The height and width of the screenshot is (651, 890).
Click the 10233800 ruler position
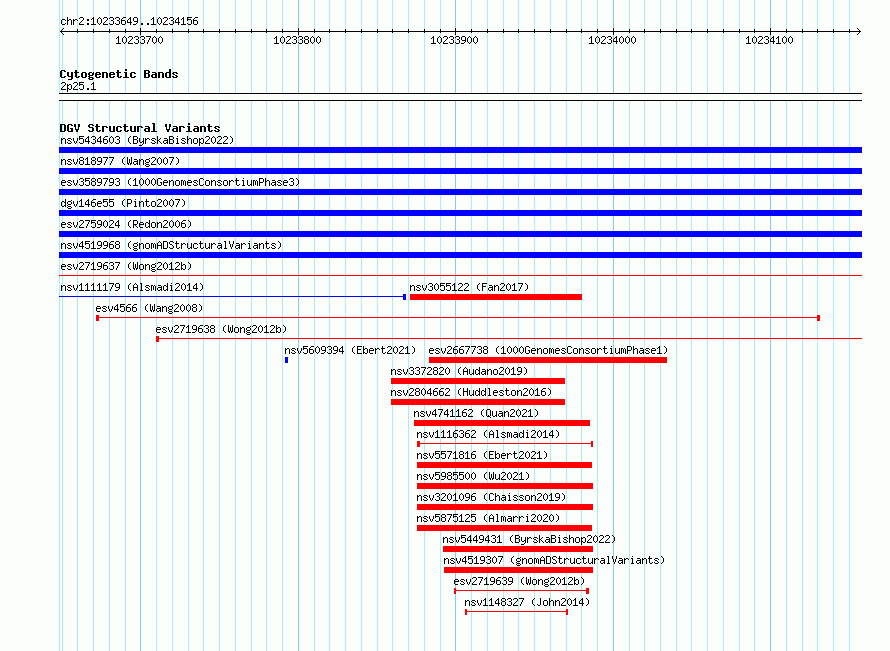pos(297,40)
